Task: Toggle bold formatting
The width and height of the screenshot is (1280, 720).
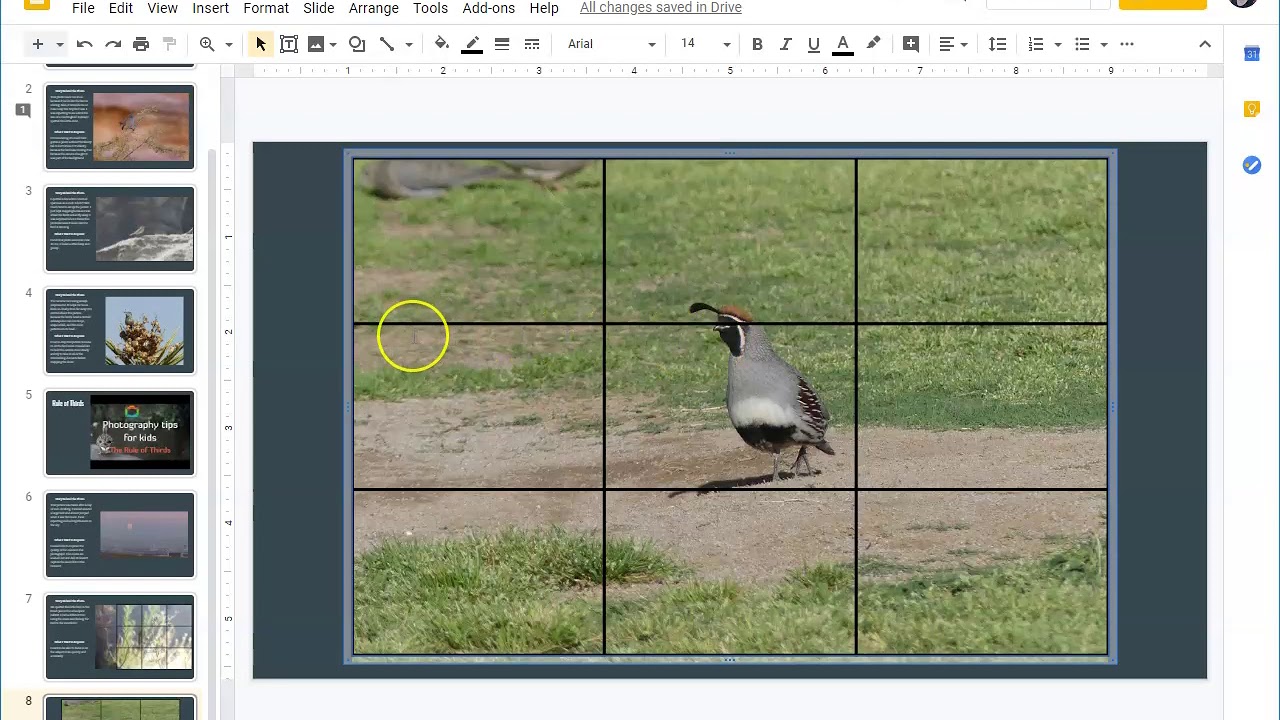Action: click(x=757, y=44)
